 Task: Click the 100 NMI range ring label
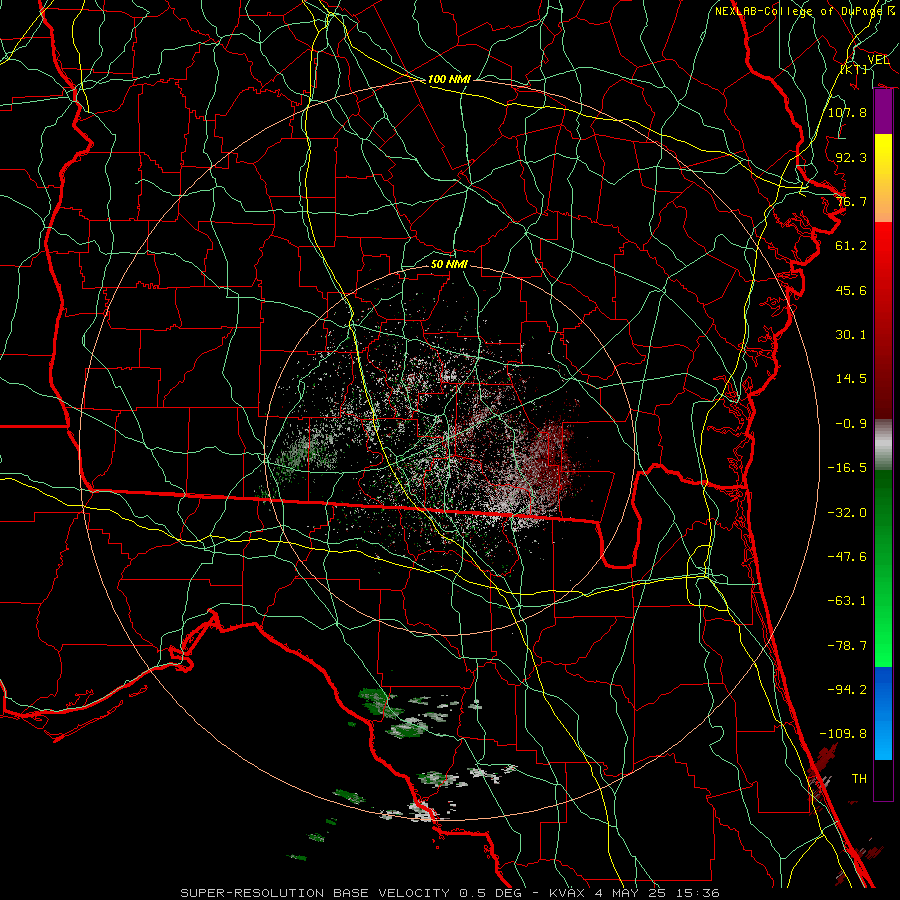tap(449, 79)
